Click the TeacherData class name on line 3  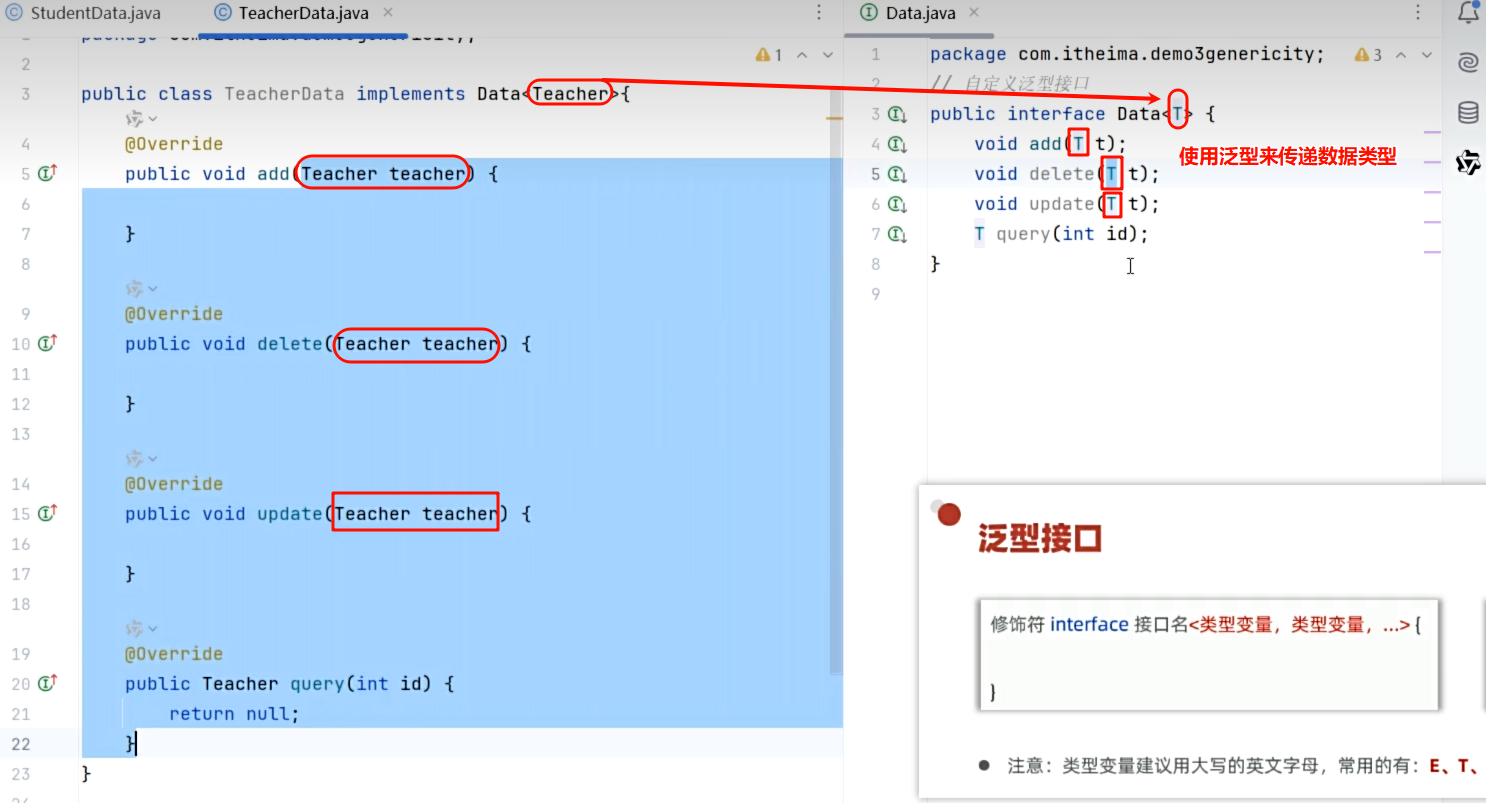[284, 94]
